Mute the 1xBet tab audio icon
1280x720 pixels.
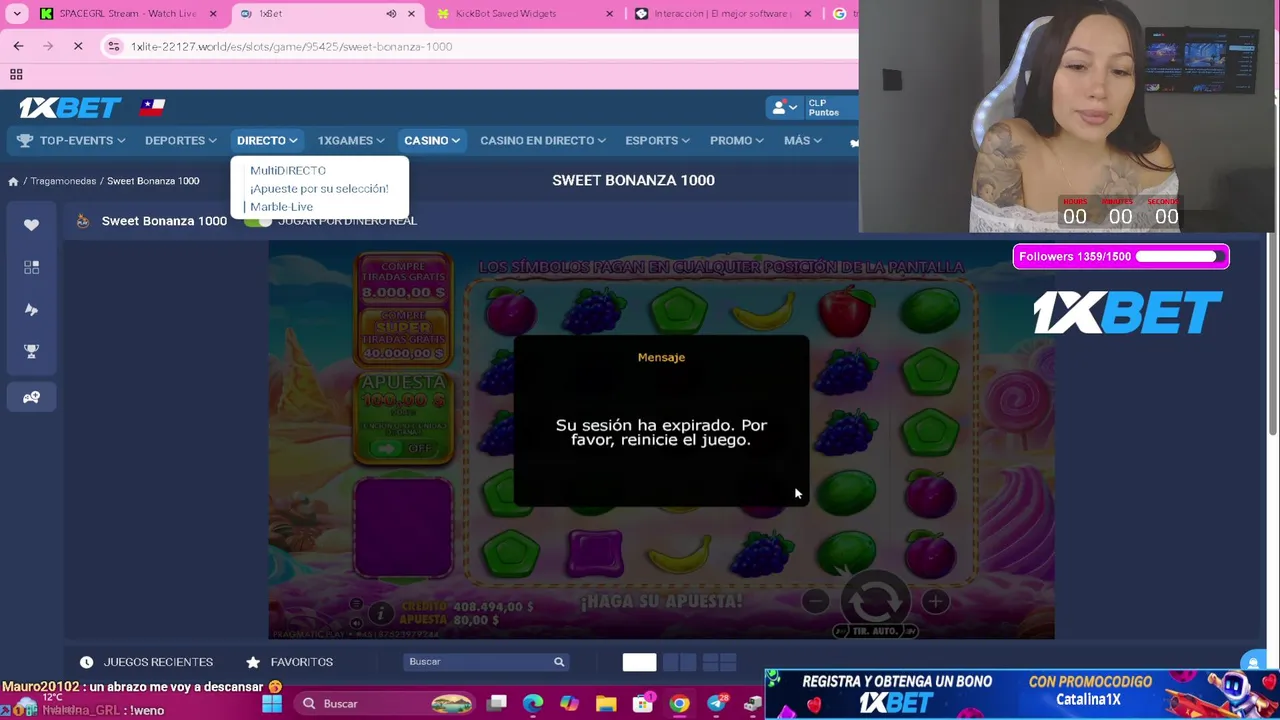click(x=391, y=14)
